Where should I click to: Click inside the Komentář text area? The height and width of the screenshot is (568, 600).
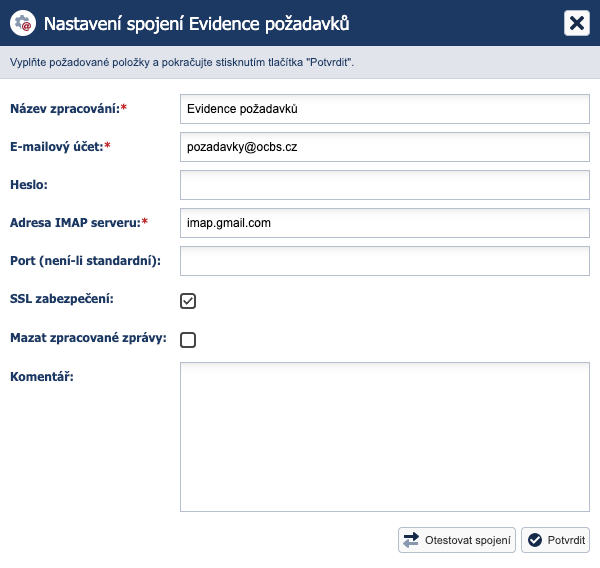click(385, 437)
